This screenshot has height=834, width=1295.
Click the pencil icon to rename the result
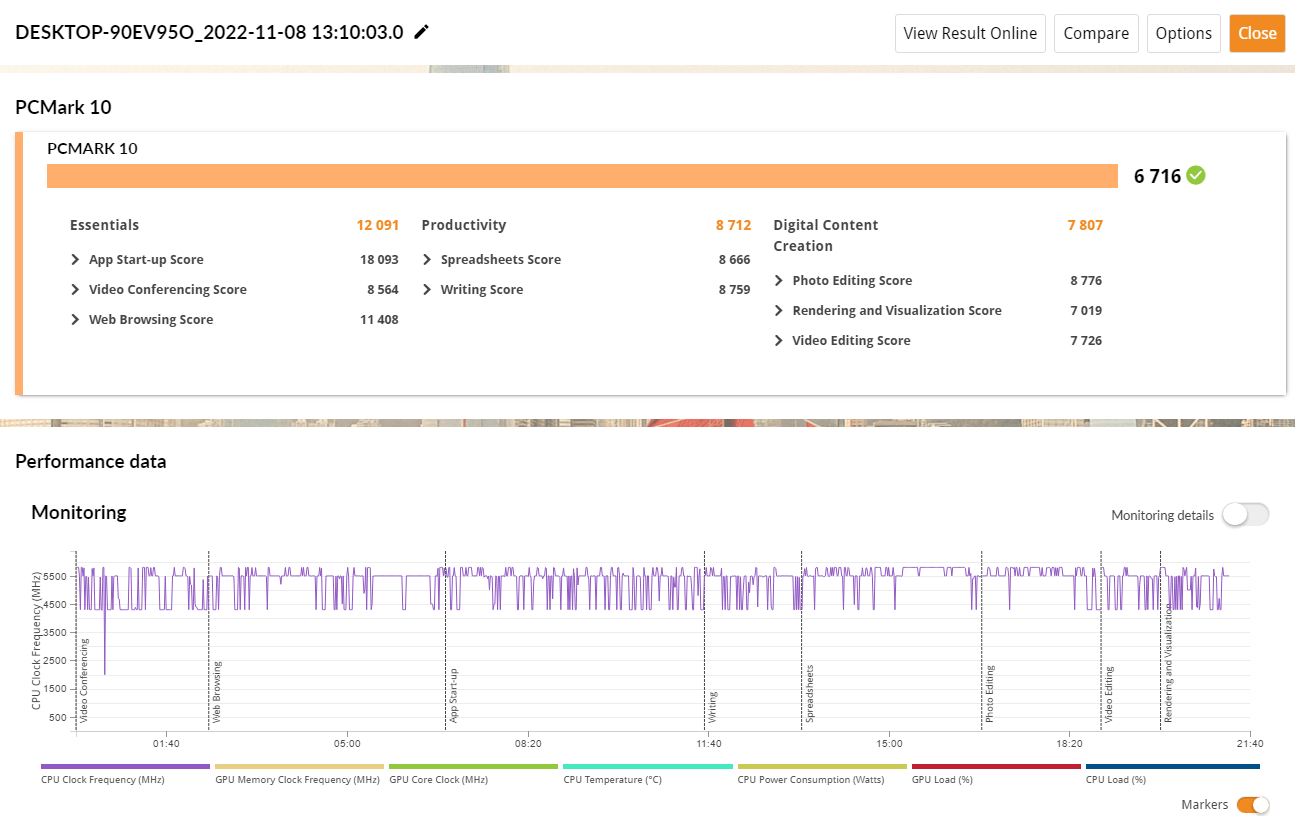(x=421, y=32)
